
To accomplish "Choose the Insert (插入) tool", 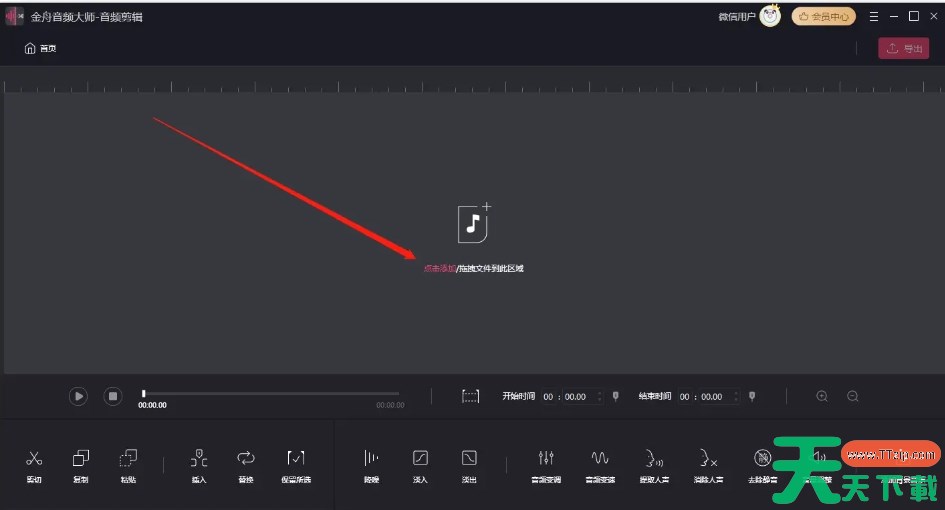I will pos(199,465).
